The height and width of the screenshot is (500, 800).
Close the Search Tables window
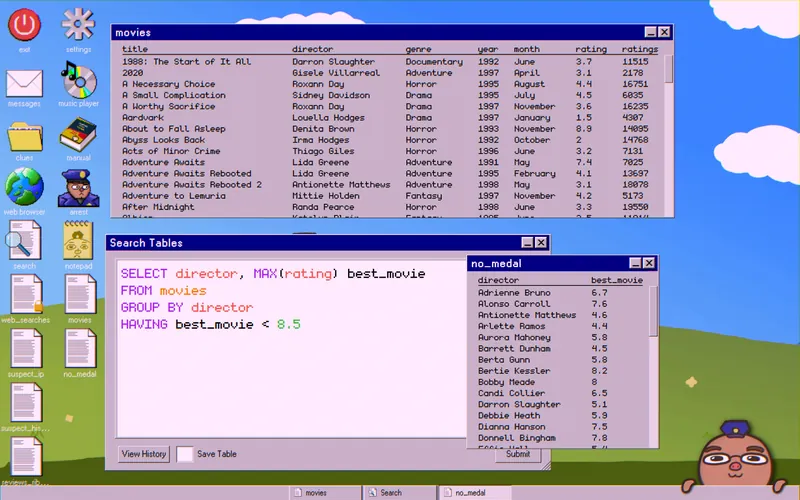(x=541, y=242)
